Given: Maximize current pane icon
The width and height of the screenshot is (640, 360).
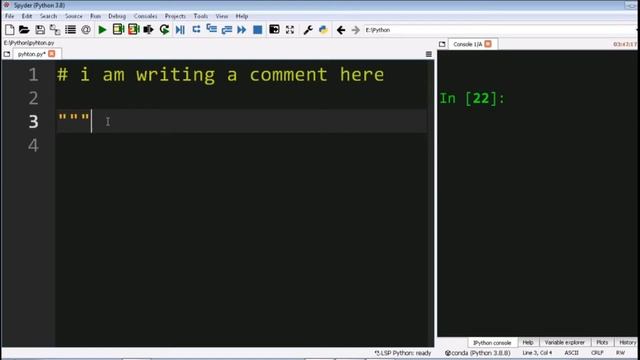Looking at the screenshot, I should (x=274, y=29).
